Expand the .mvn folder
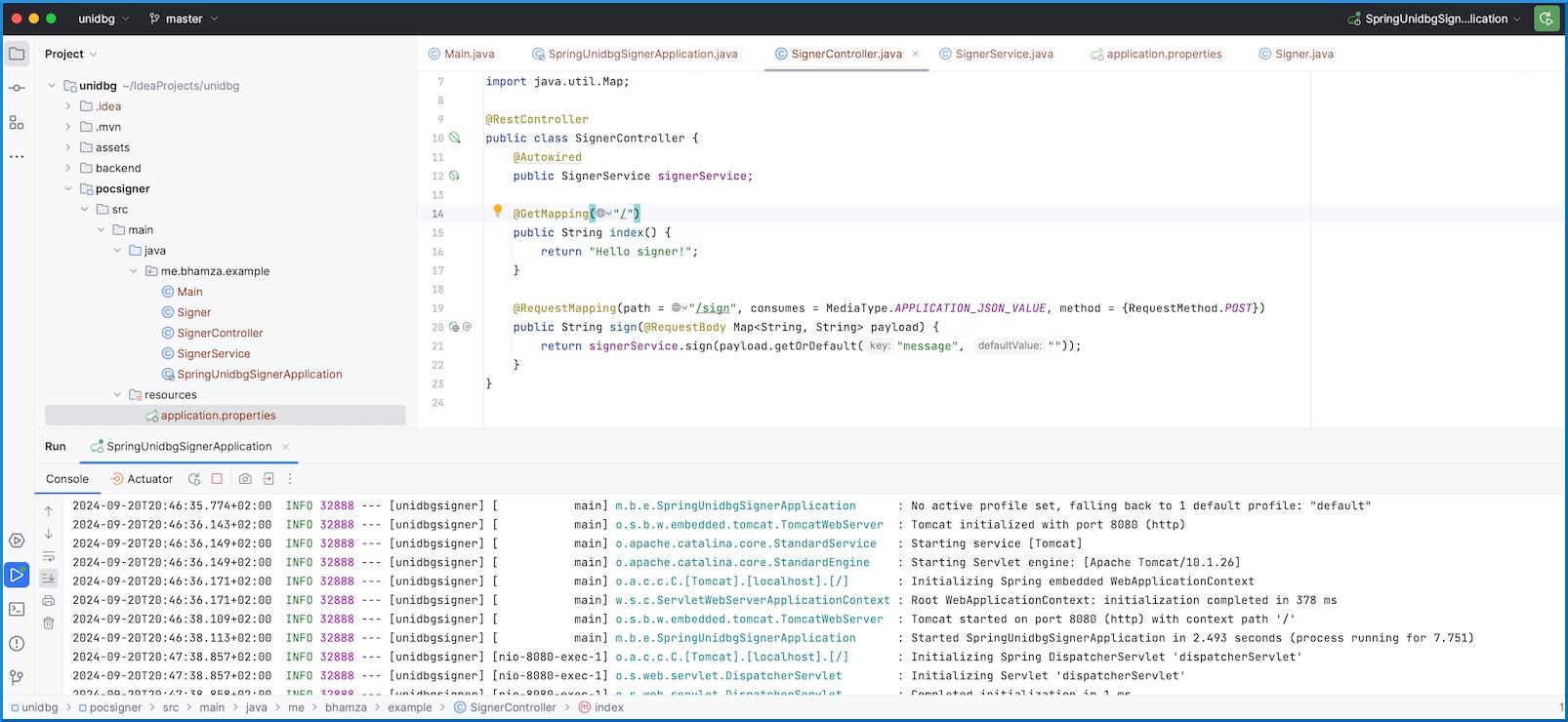Screen dimensions: 1568x722 67,127
